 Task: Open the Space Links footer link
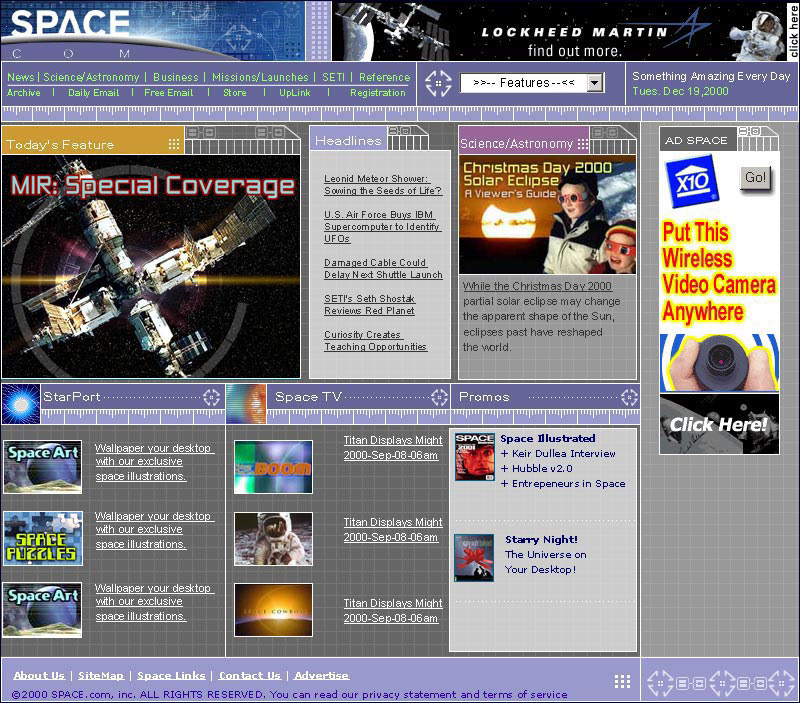coord(171,675)
